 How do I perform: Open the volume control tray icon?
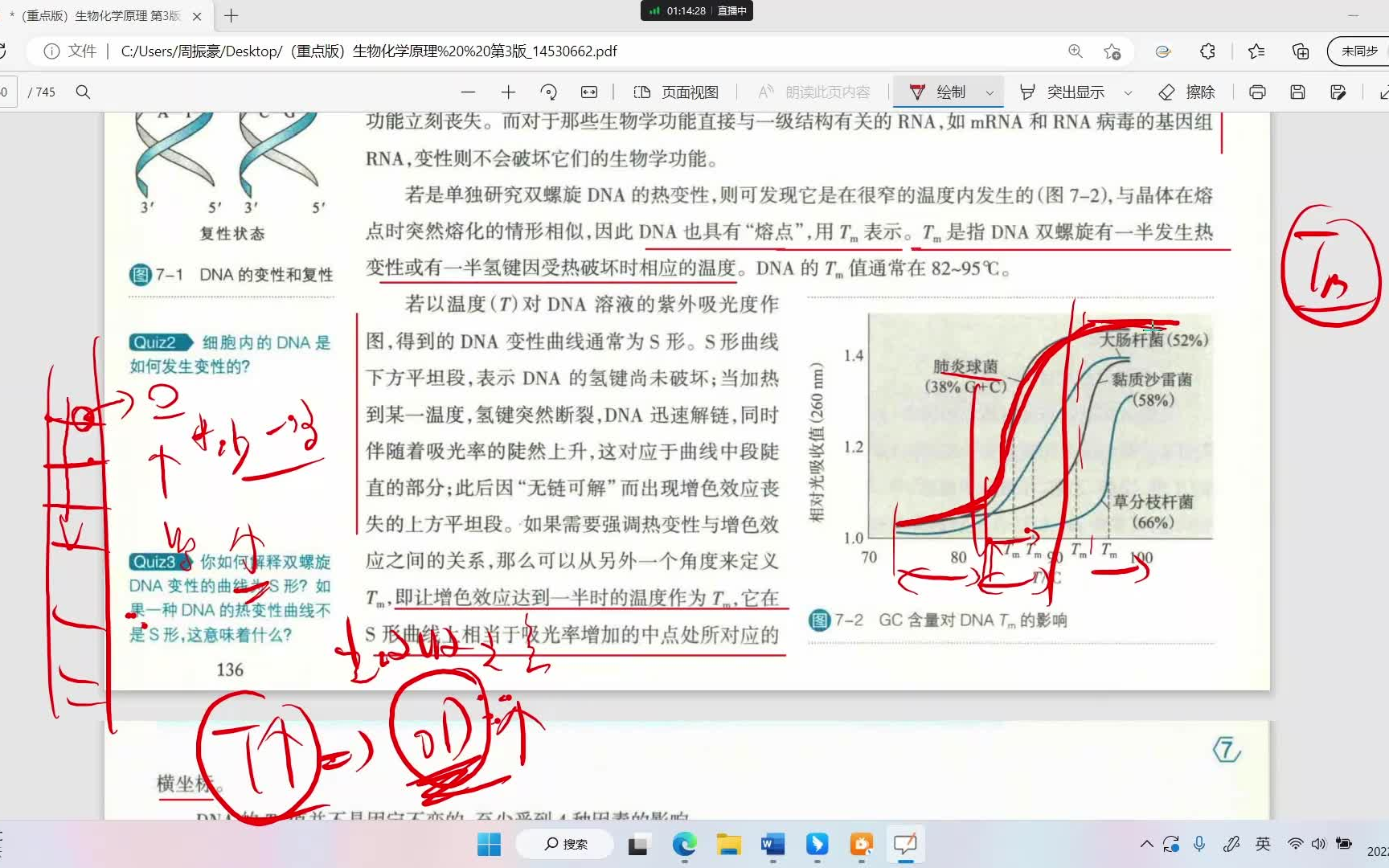(1318, 844)
